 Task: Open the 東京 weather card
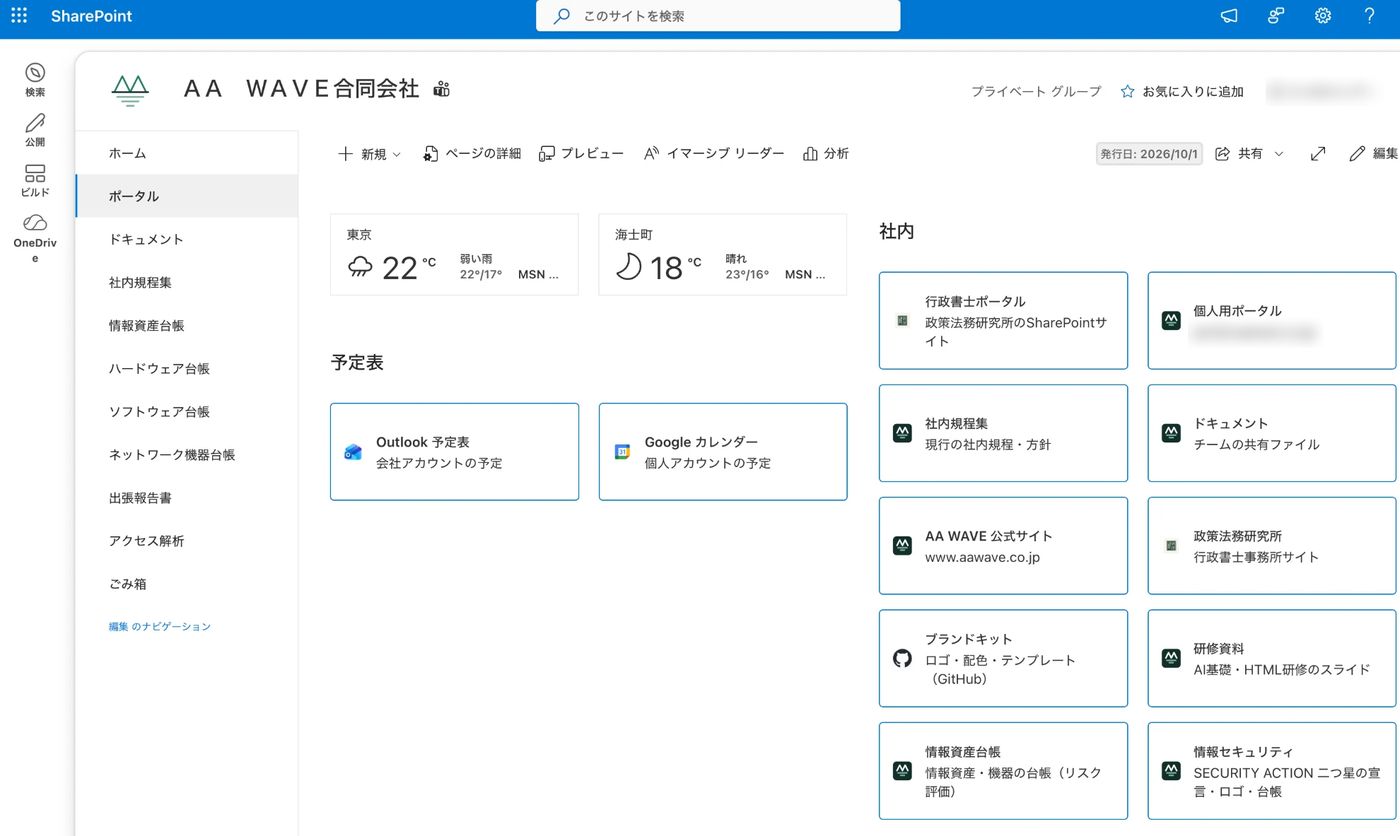(x=454, y=254)
